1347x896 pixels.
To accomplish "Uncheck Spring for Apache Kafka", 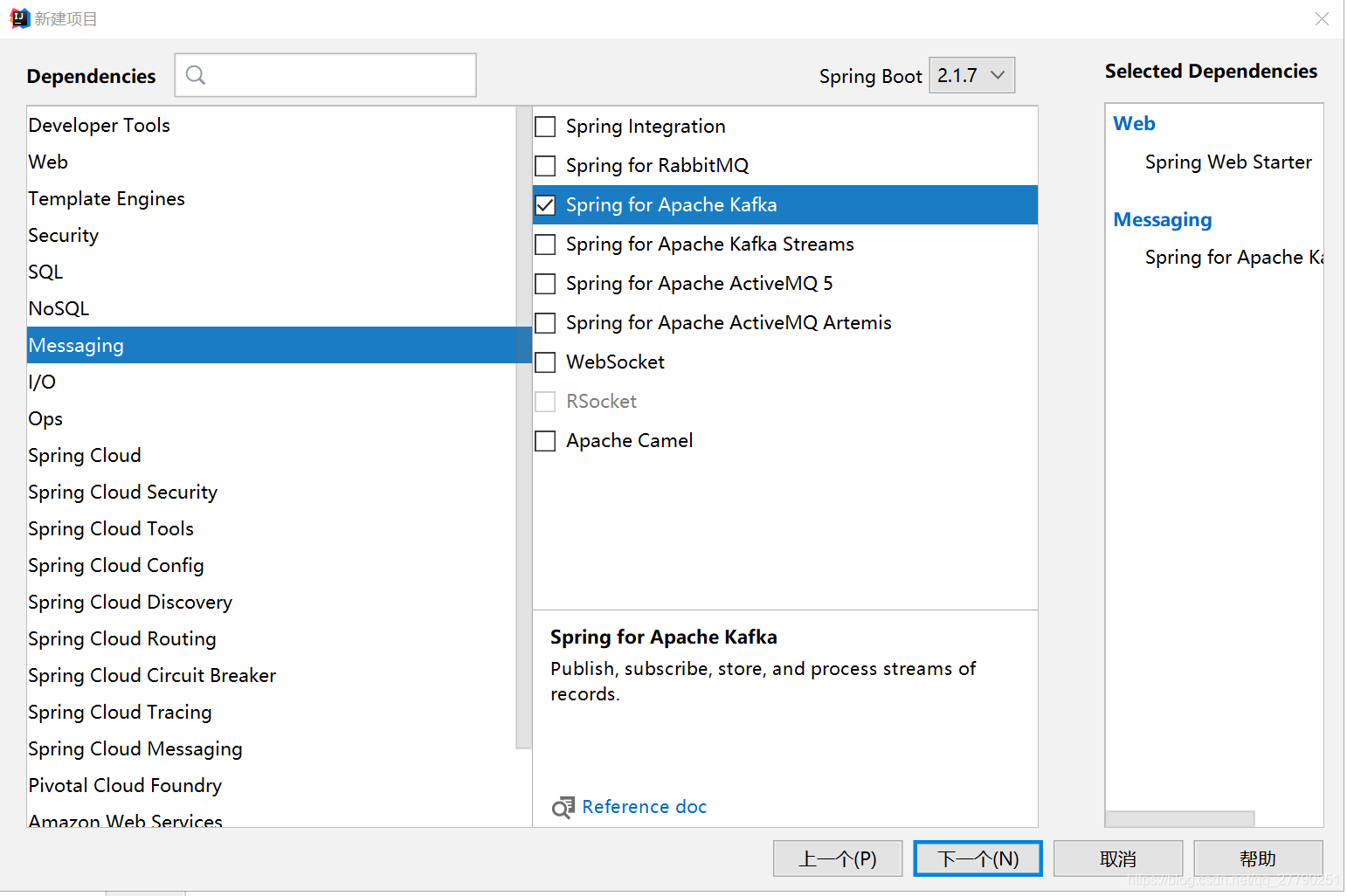I will point(545,205).
